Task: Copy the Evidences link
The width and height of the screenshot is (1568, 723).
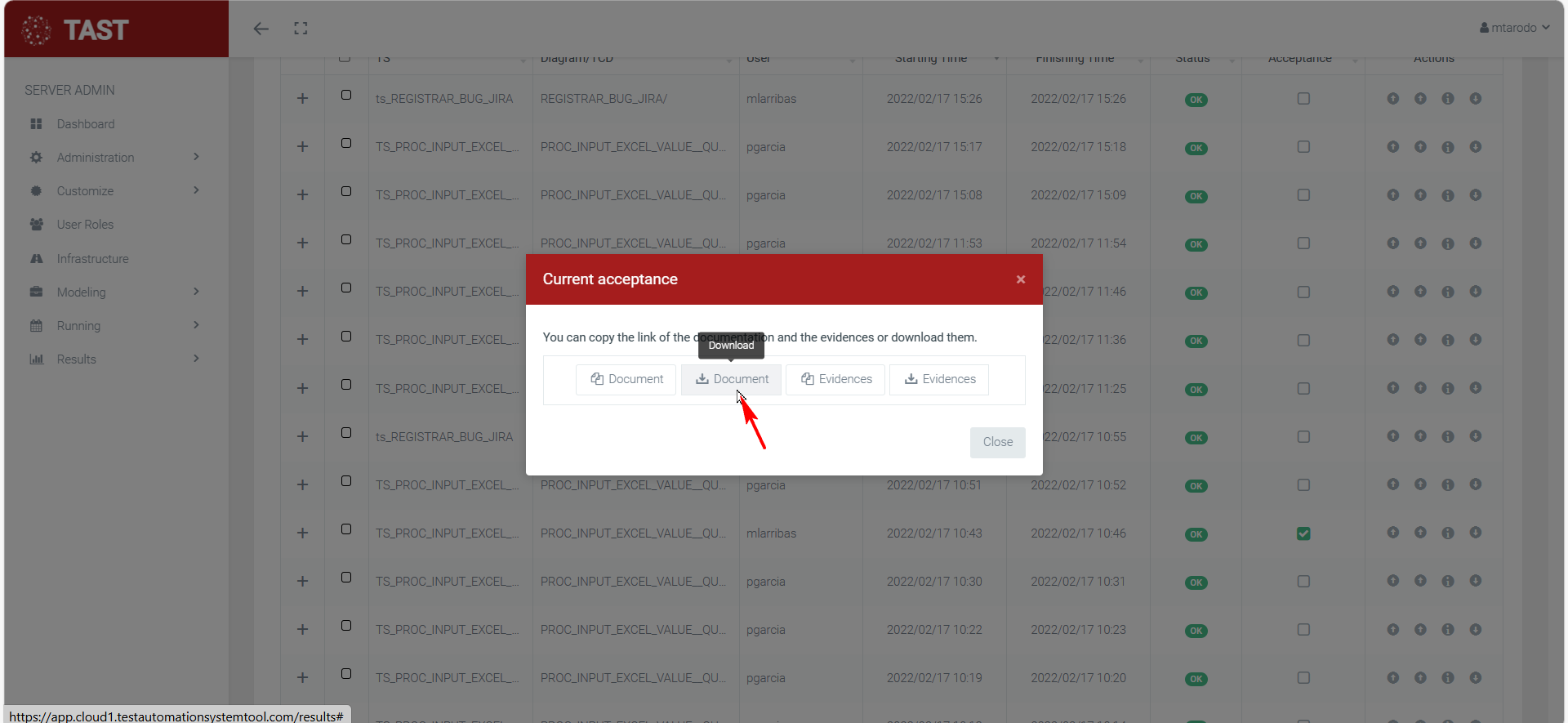Action: click(x=835, y=379)
